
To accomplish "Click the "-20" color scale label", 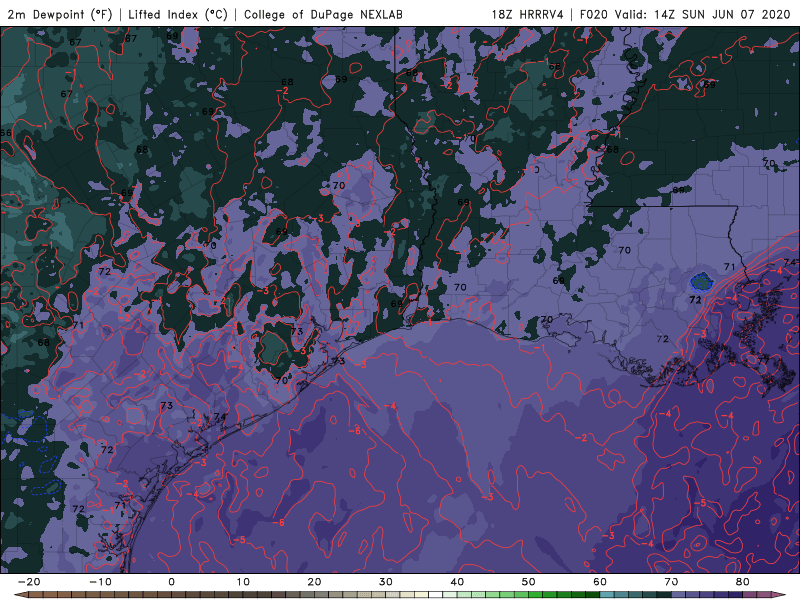I will tap(29, 582).
